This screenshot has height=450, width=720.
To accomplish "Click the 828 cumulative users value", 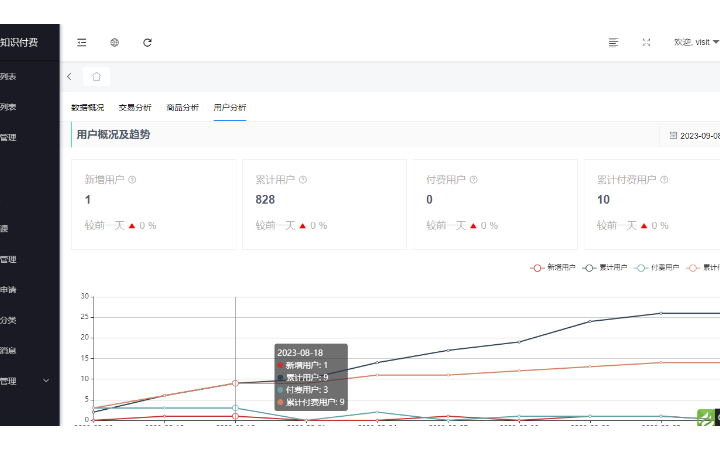I will (265, 200).
